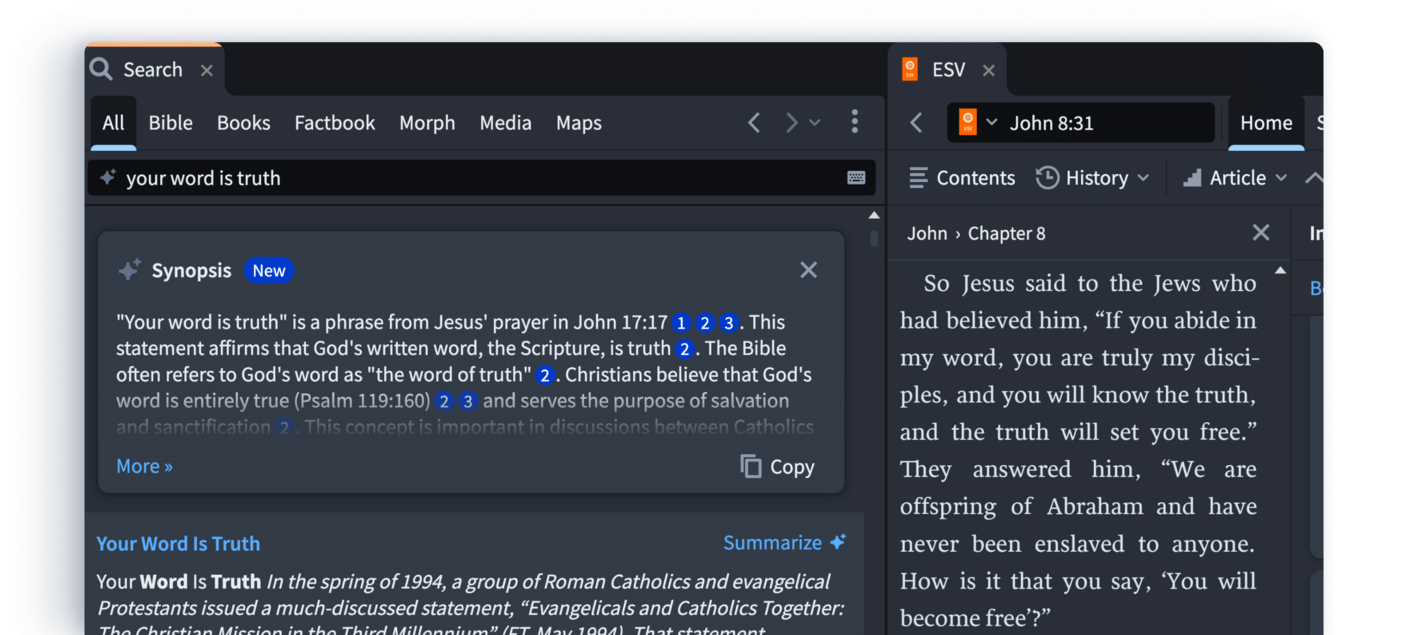Click the Article view icon
1408x635 pixels.
coord(1192,177)
